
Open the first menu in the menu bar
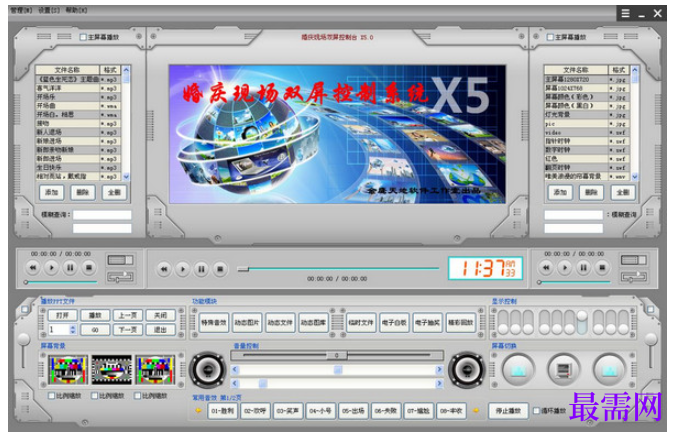21,10
